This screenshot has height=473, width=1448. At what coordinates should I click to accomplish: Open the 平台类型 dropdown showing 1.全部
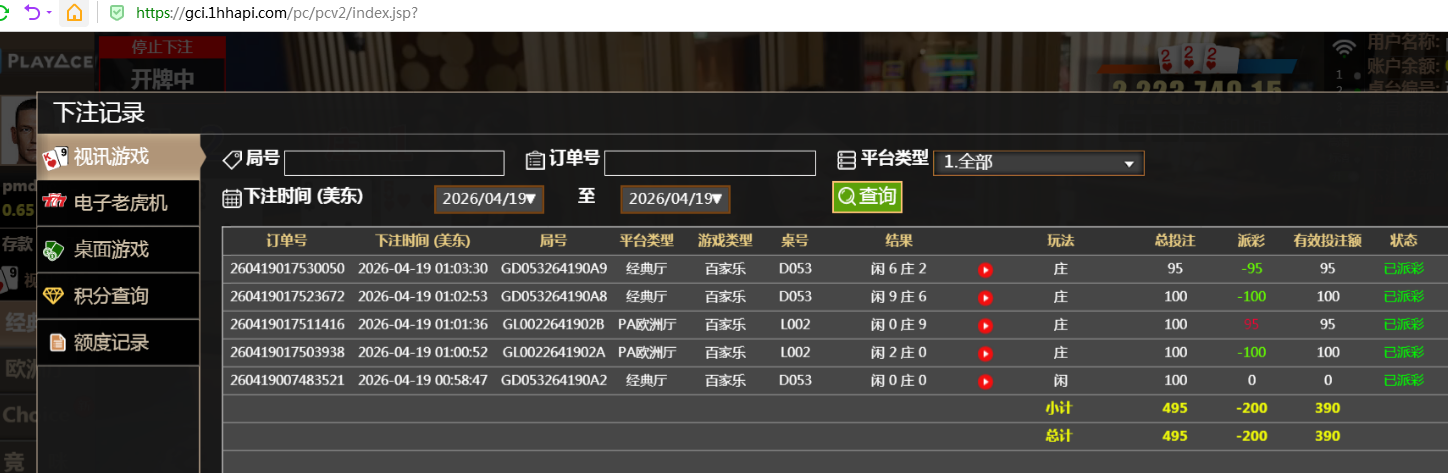pos(1039,163)
